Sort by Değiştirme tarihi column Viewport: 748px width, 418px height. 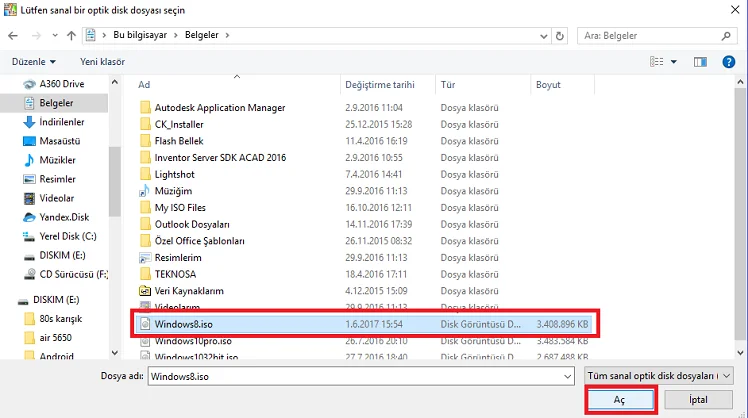click(x=378, y=85)
